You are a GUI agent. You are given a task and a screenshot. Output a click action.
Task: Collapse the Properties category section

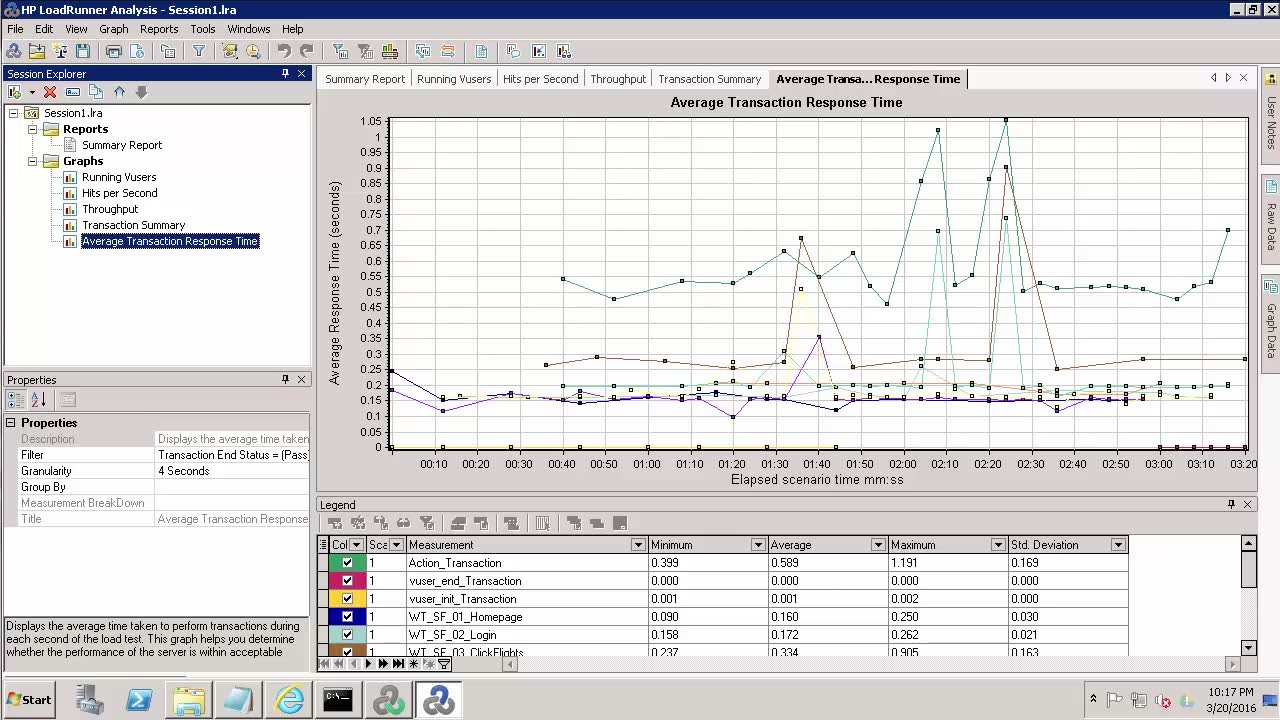(11, 423)
